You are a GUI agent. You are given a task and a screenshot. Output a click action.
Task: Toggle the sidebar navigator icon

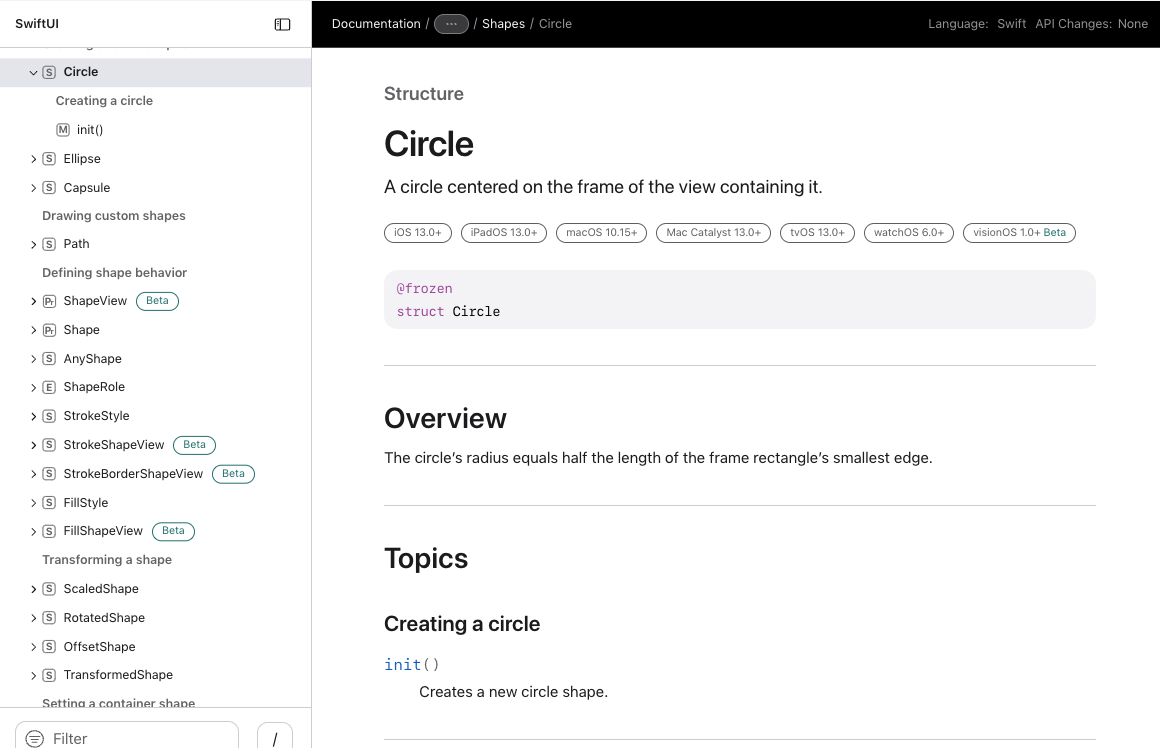282,24
